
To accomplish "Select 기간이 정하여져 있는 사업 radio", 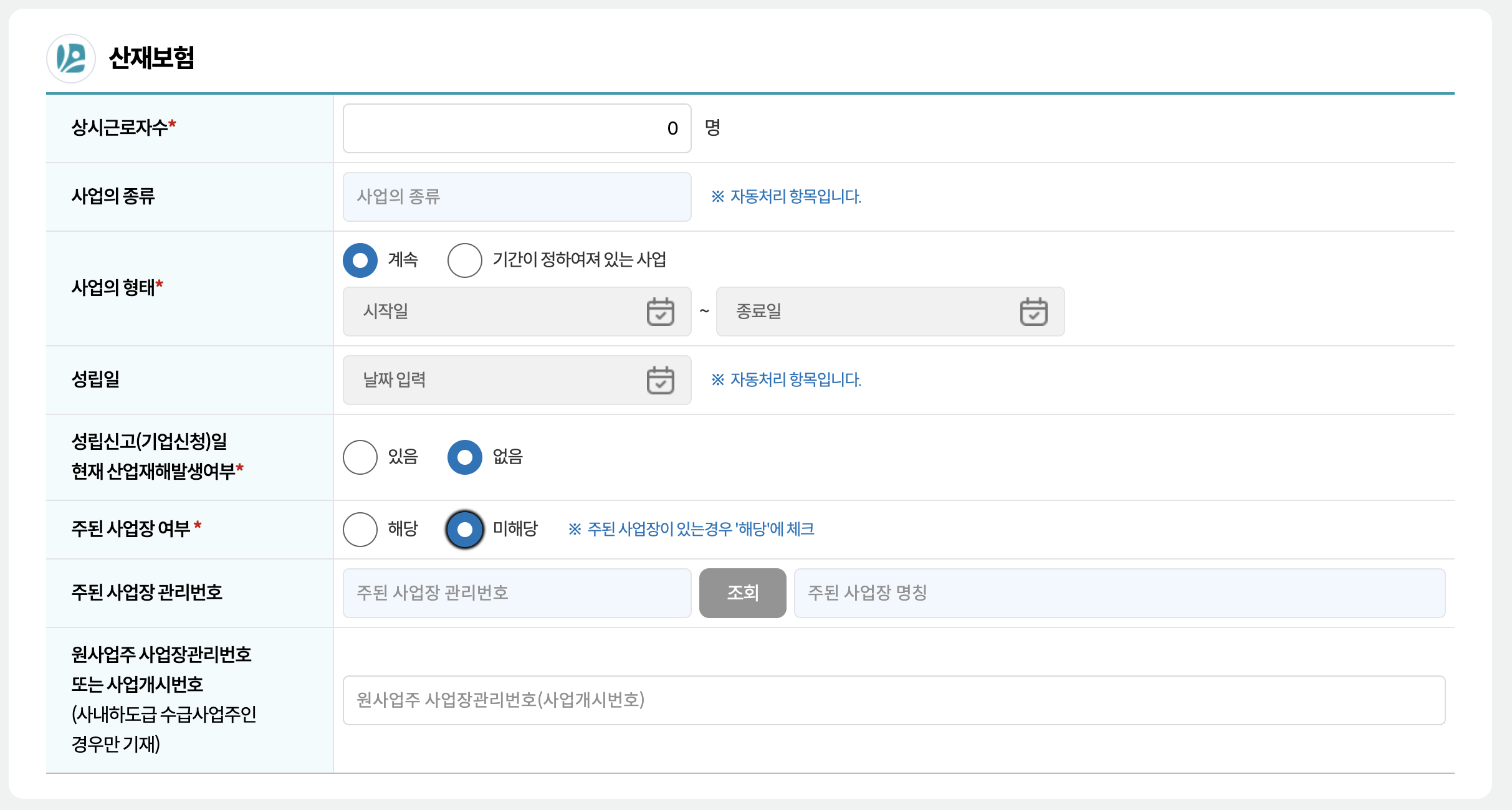I will 465,260.
